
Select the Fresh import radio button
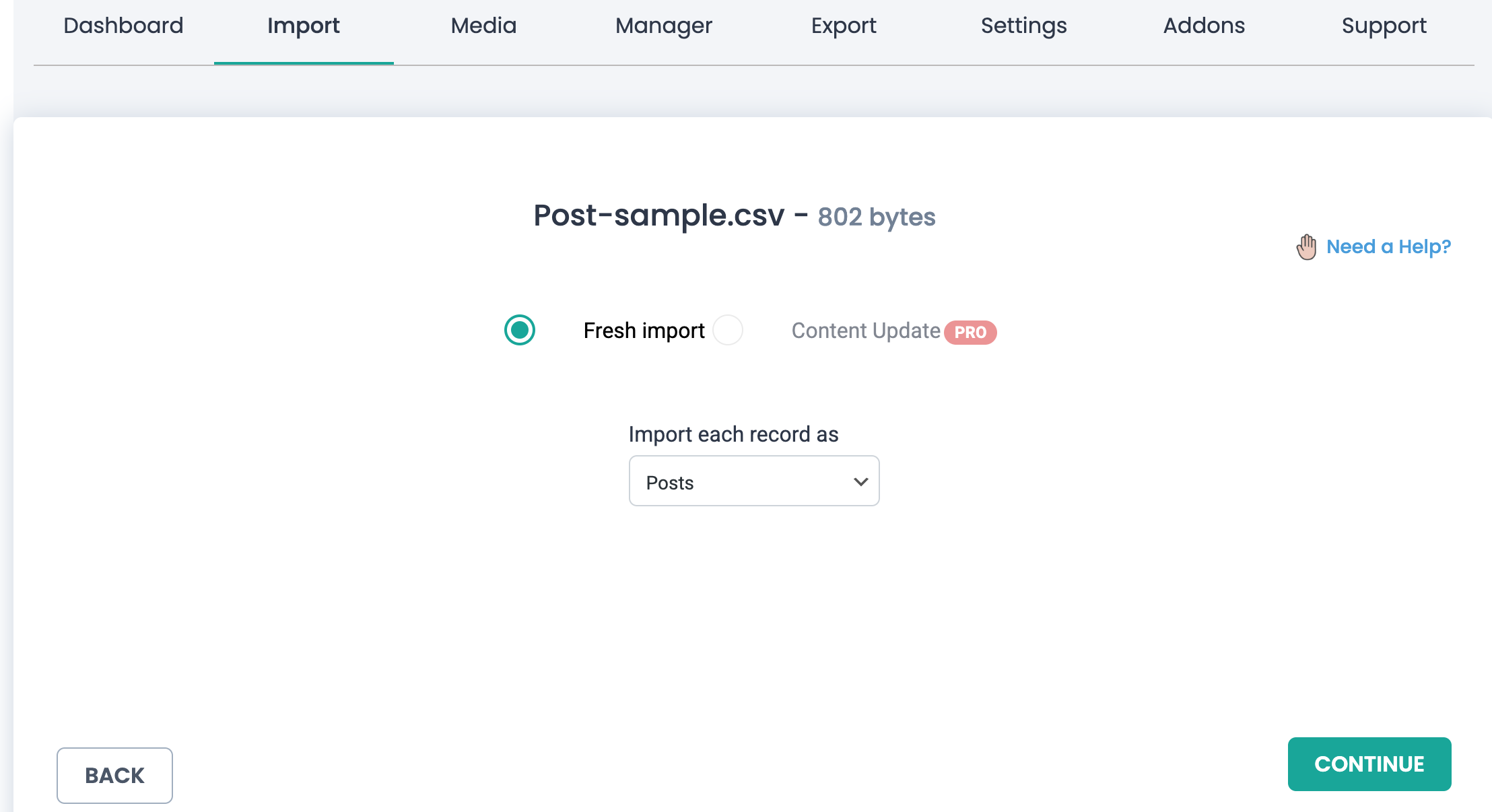pos(519,330)
